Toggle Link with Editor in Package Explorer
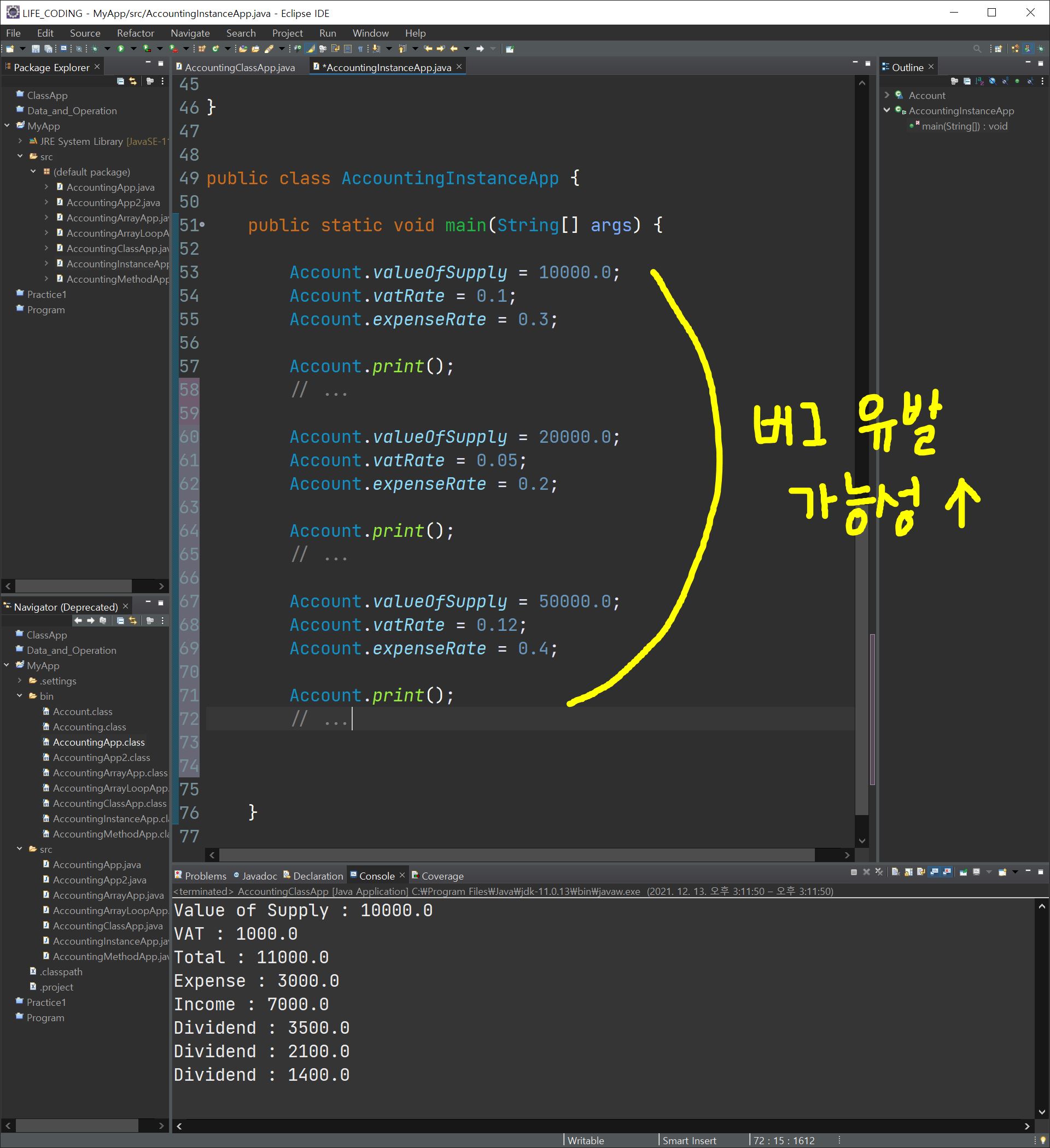This screenshot has width=1050, height=1148. (133, 81)
